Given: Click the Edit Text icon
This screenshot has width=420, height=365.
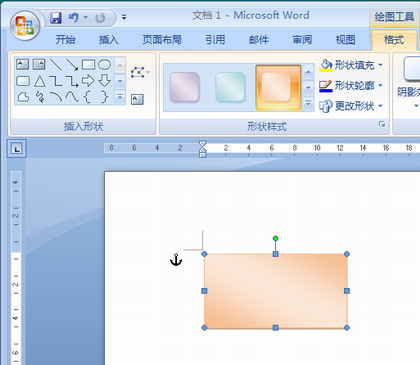Looking at the screenshot, I should coord(137,99).
